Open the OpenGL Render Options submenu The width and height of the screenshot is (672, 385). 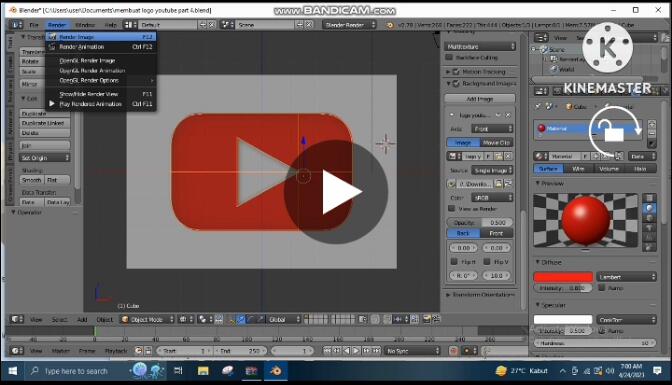101,80
